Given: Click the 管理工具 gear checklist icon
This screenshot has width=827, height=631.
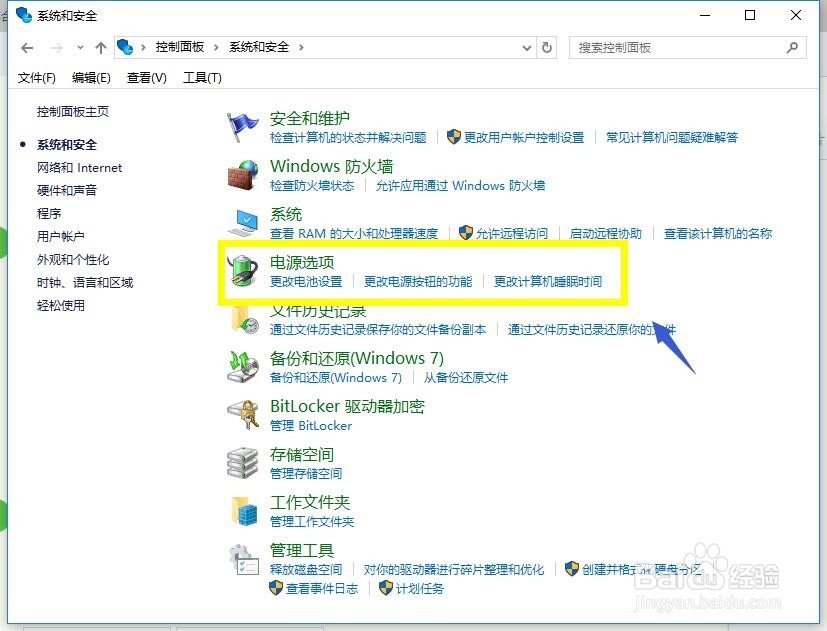Looking at the screenshot, I should click(x=244, y=560).
